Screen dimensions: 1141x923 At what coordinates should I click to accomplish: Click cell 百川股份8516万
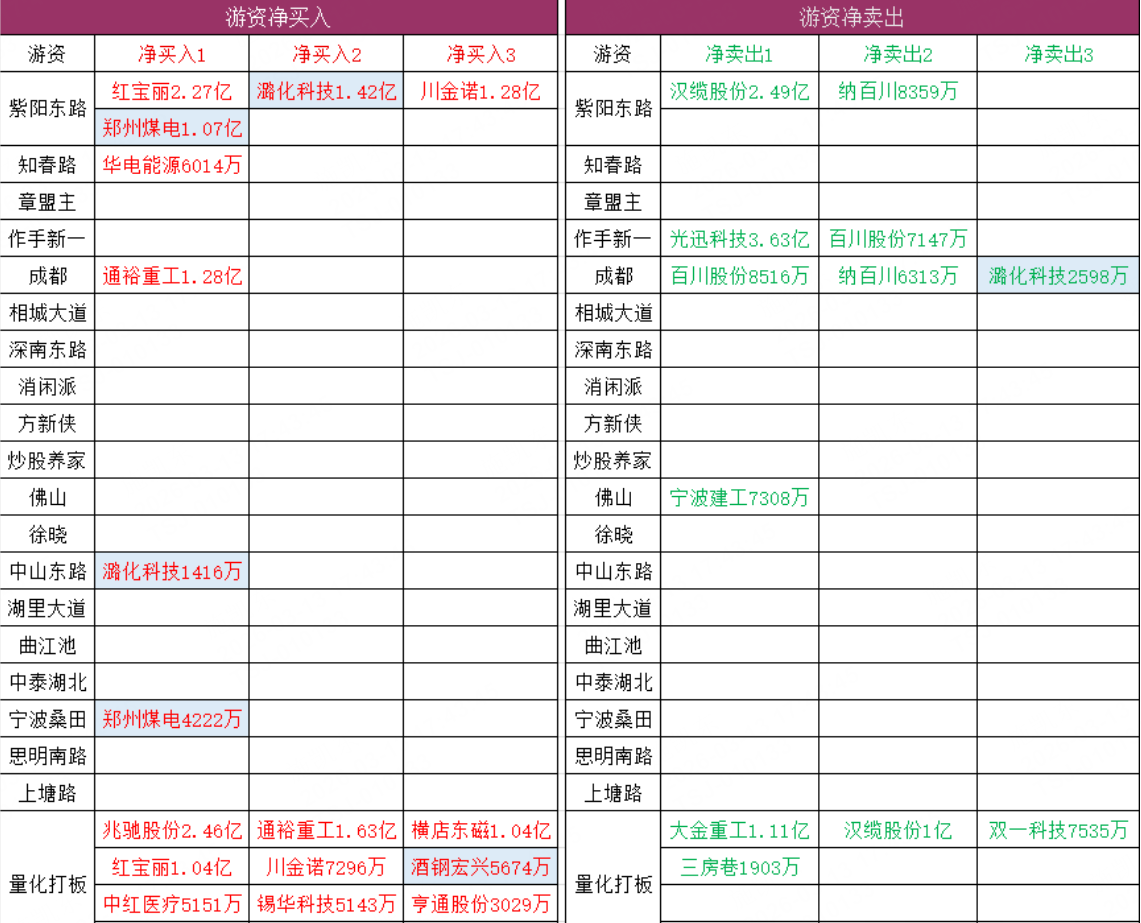pyautogui.click(x=739, y=276)
